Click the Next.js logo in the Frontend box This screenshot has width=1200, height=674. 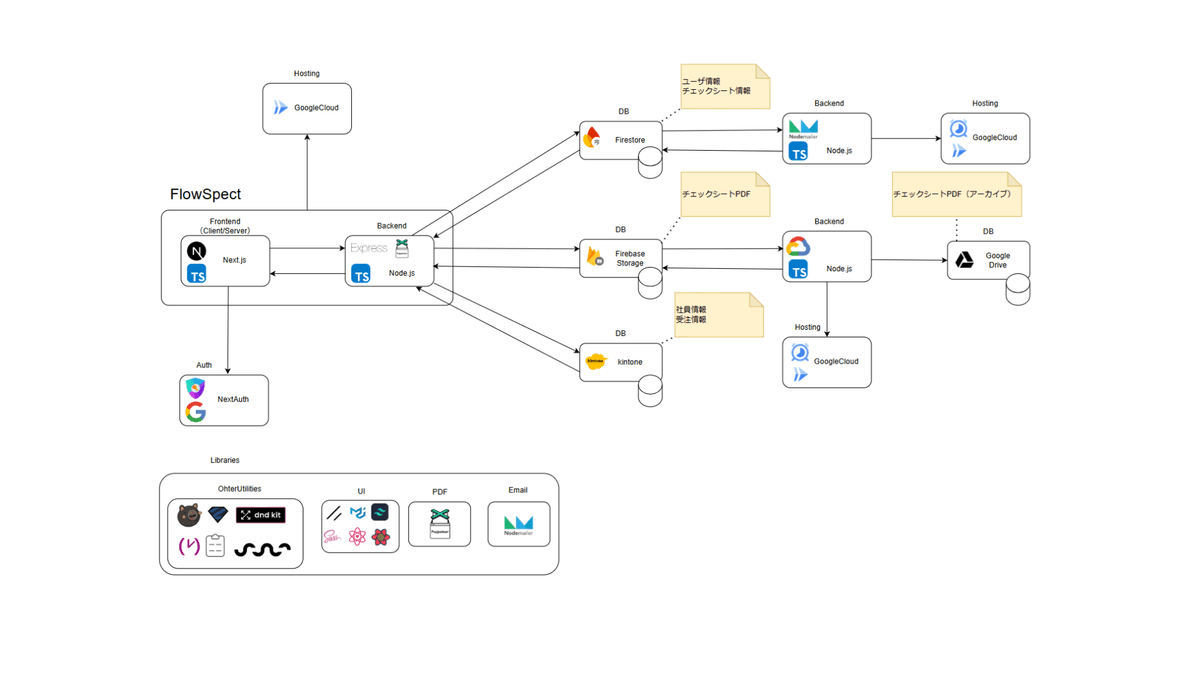pyautogui.click(x=197, y=251)
